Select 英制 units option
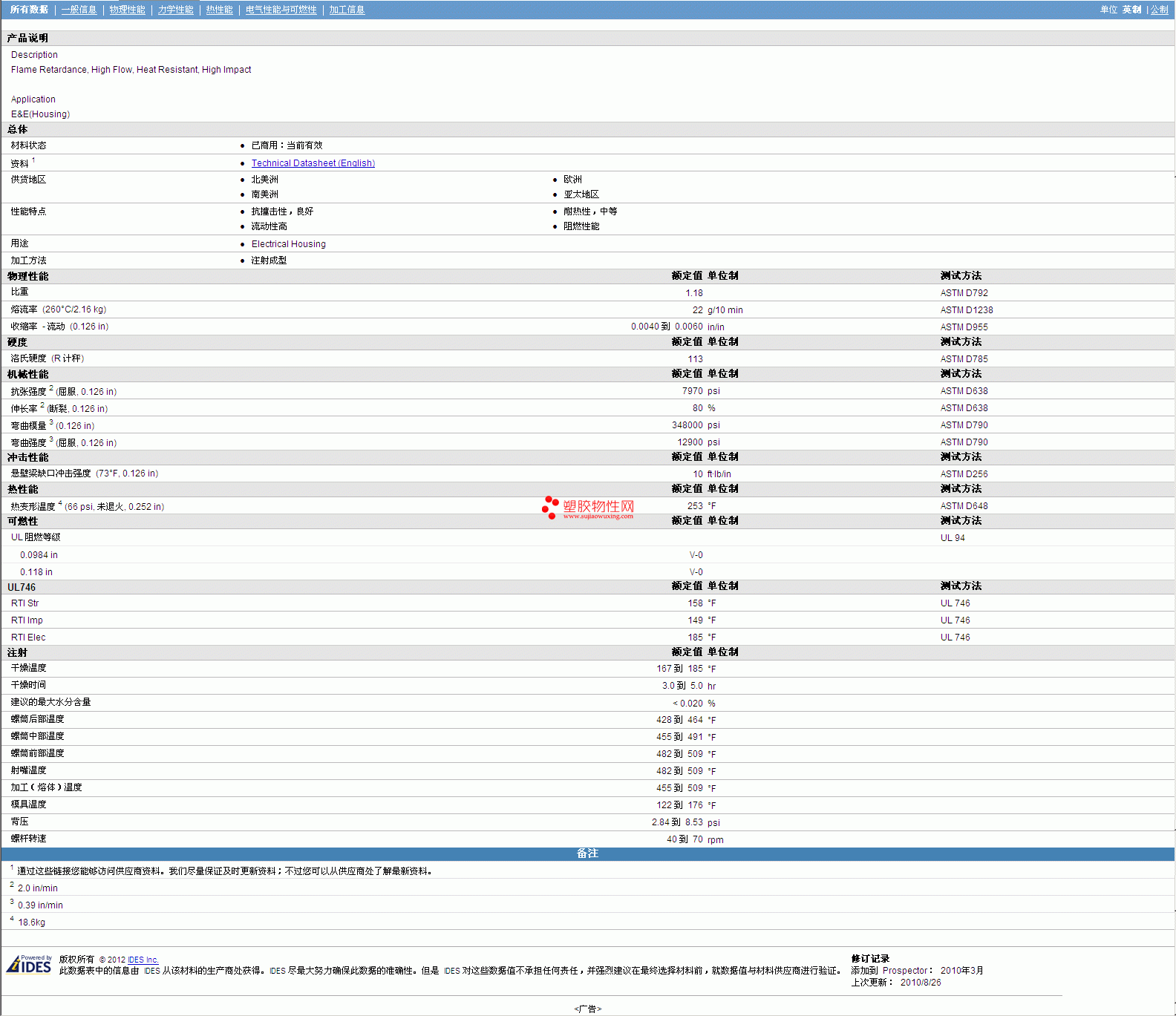This screenshot has height=1016, width=1176. click(1131, 10)
